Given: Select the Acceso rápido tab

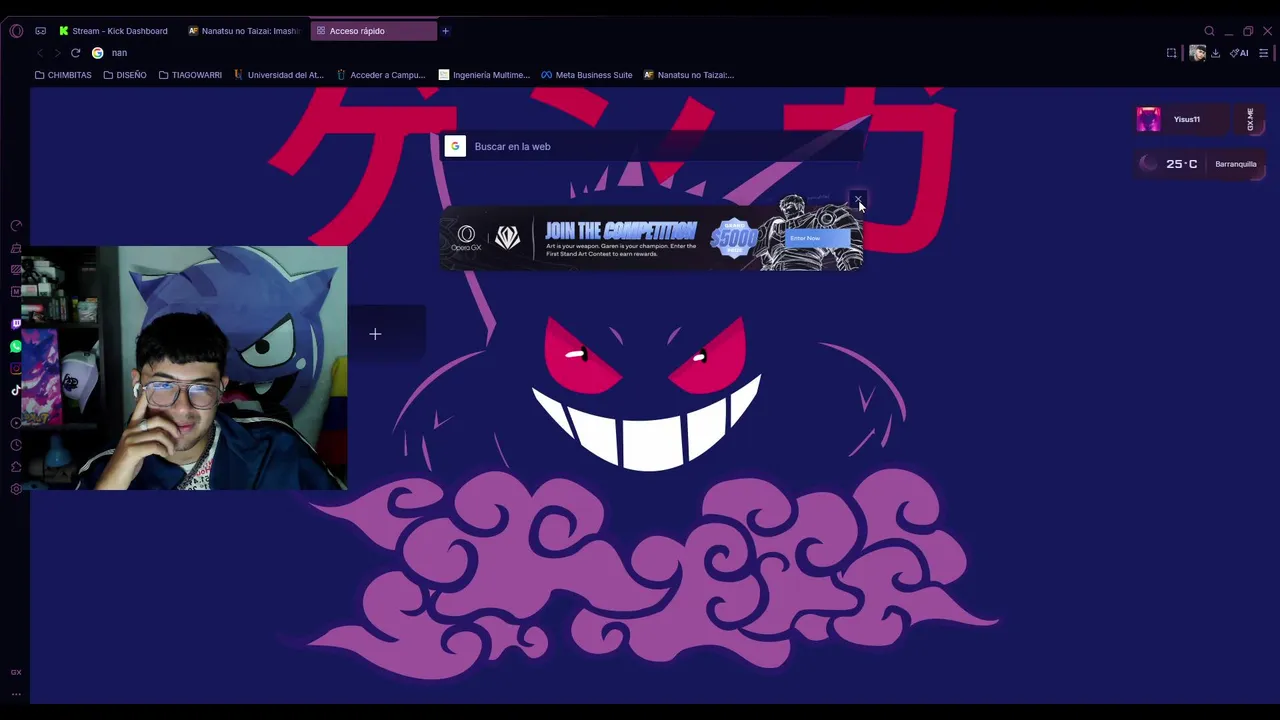Looking at the screenshot, I should [x=373, y=31].
